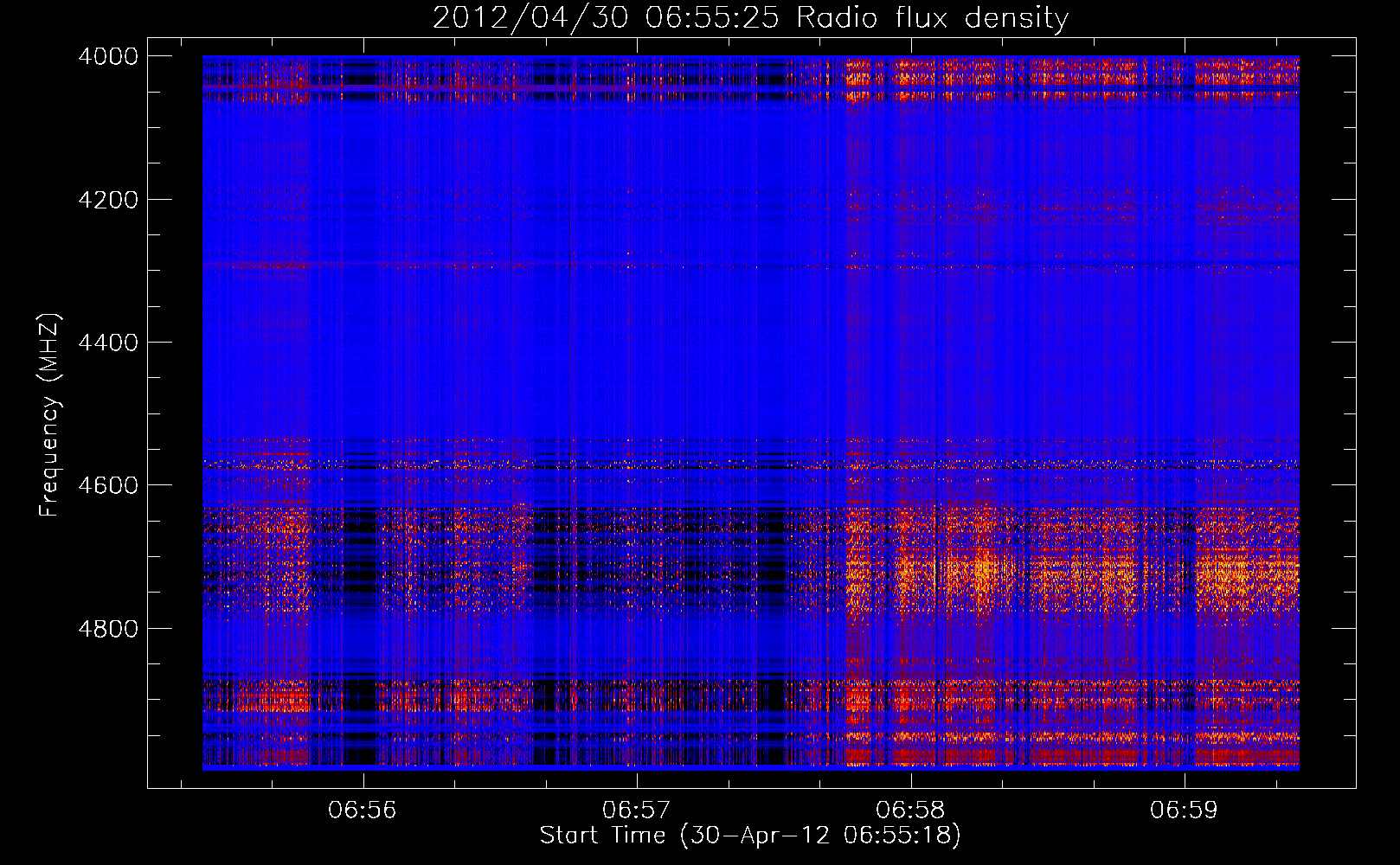Click the 06:57 time axis label
The image size is (1400, 865).
click(x=637, y=810)
